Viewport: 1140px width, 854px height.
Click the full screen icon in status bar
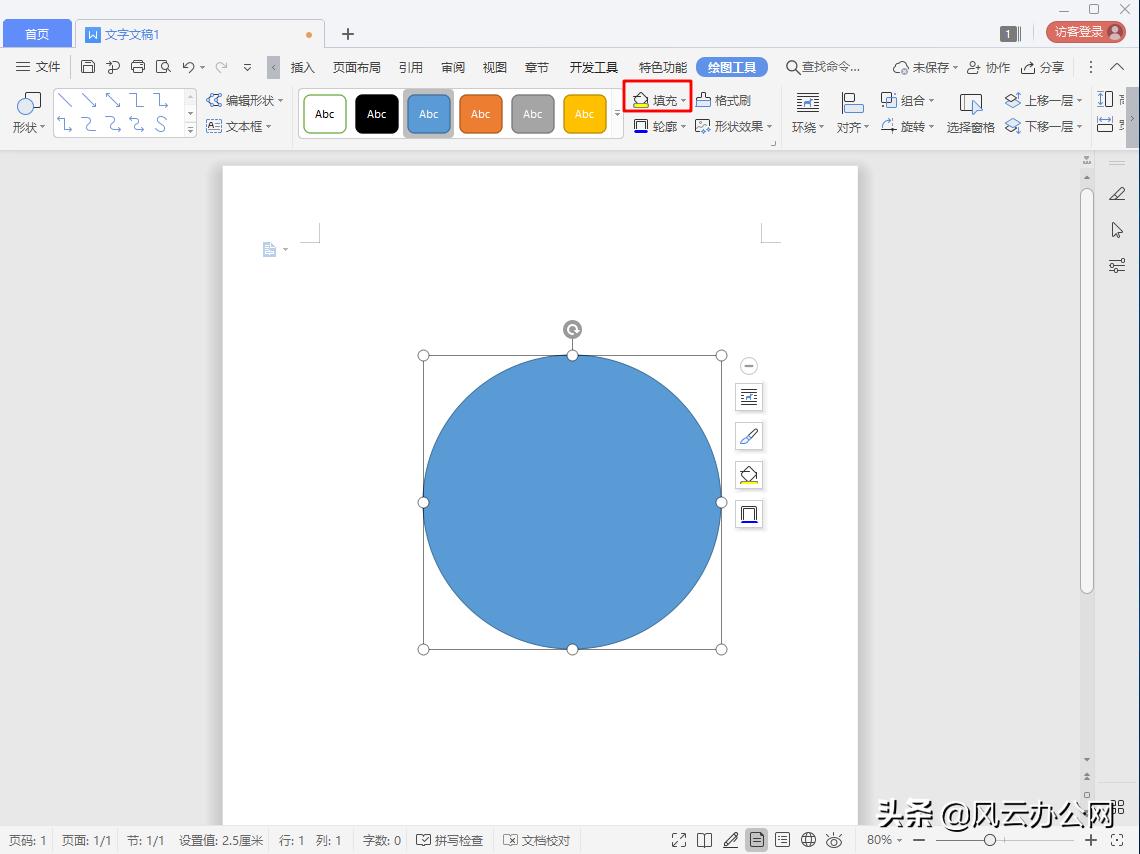(x=679, y=840)
